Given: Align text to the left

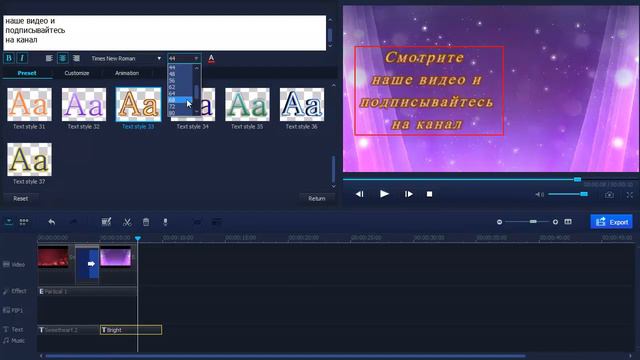Looking at the screenshot, I should point(49,58).
